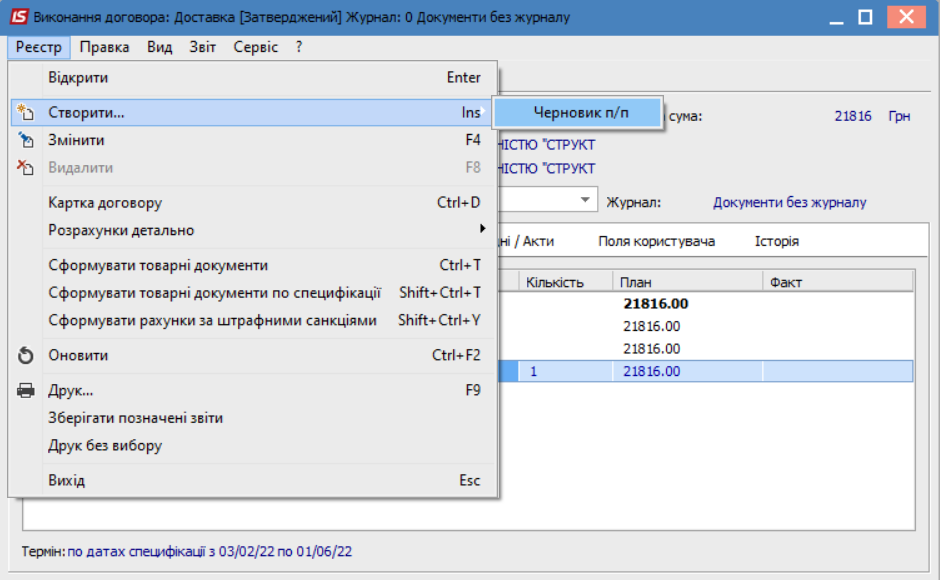Open Картка договору entry
This screenshot has width=940, height=580.
(x=254, y=203)
